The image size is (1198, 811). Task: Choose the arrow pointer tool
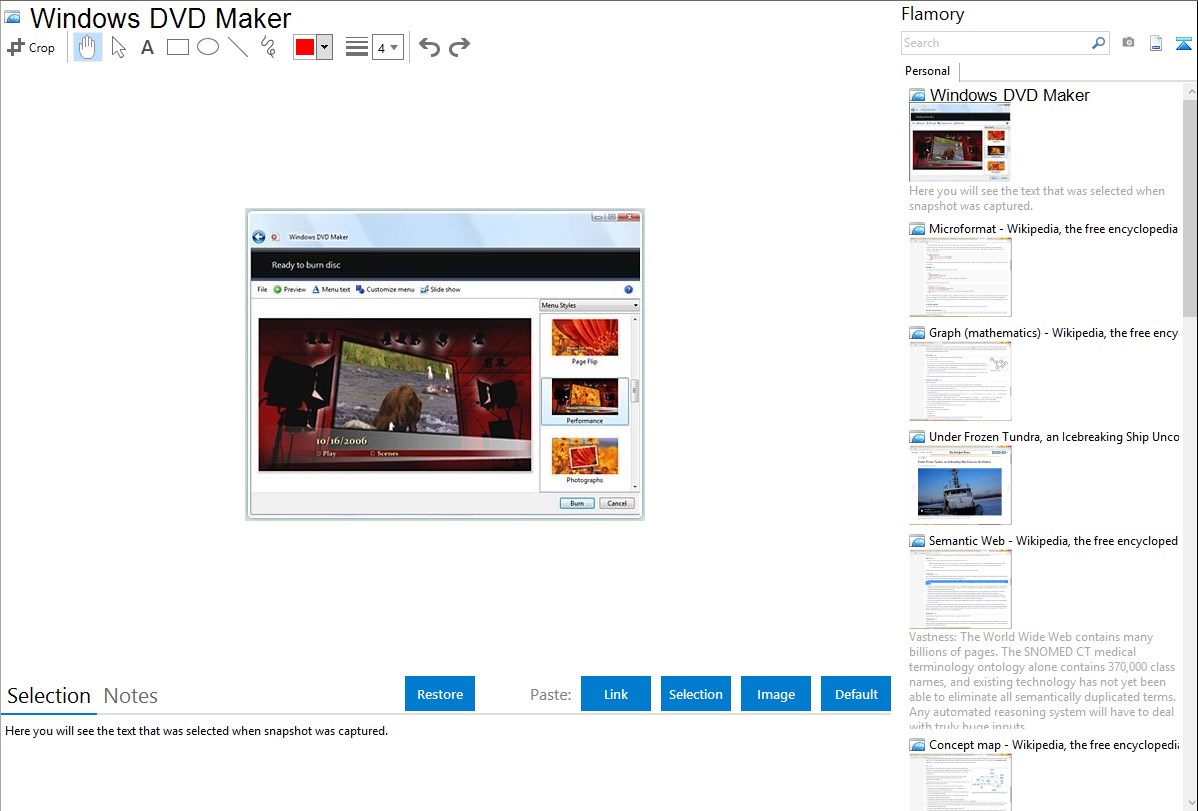[x=118, y=47]
